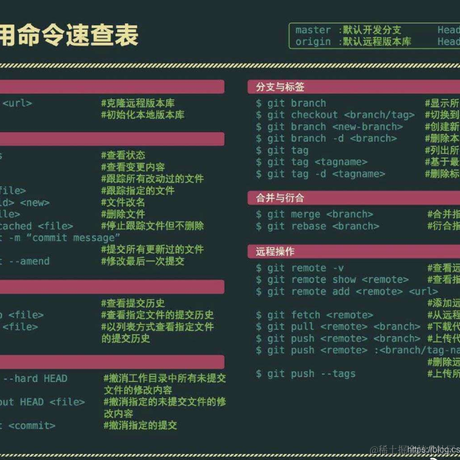460x460 pixels.
Task: Click the '--amend' option text
Action: click(29, 261)
